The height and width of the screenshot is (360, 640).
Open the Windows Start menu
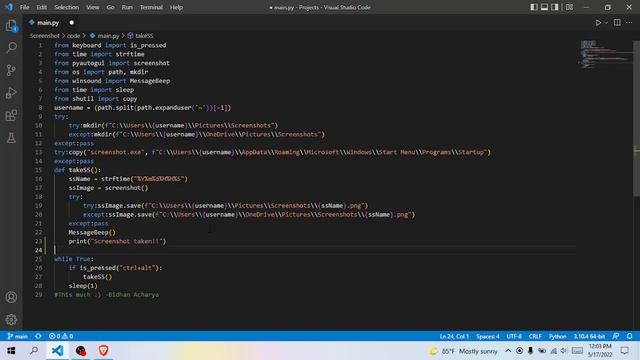point(11,351)
